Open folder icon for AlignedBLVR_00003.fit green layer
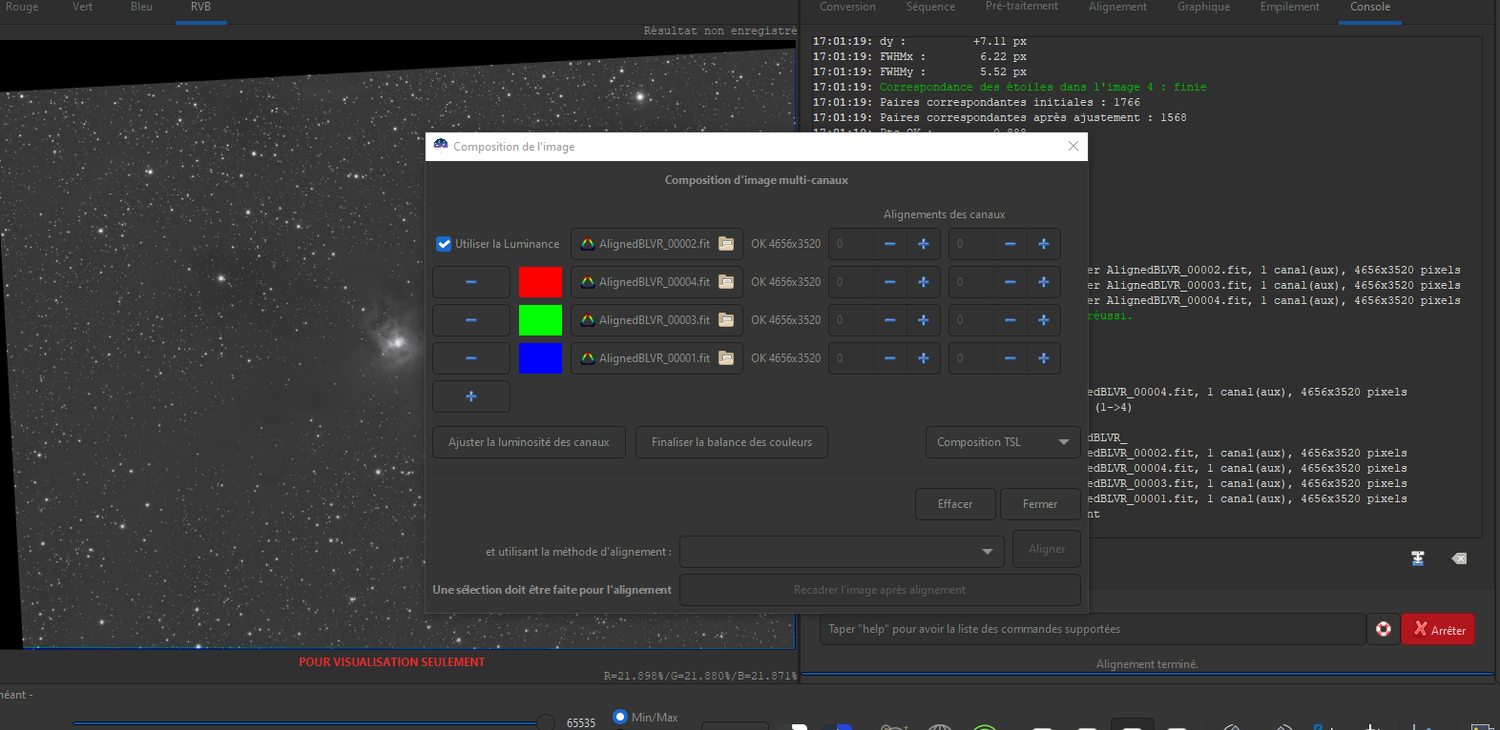Screen dimensions: 1500x730 click(726, 320)
